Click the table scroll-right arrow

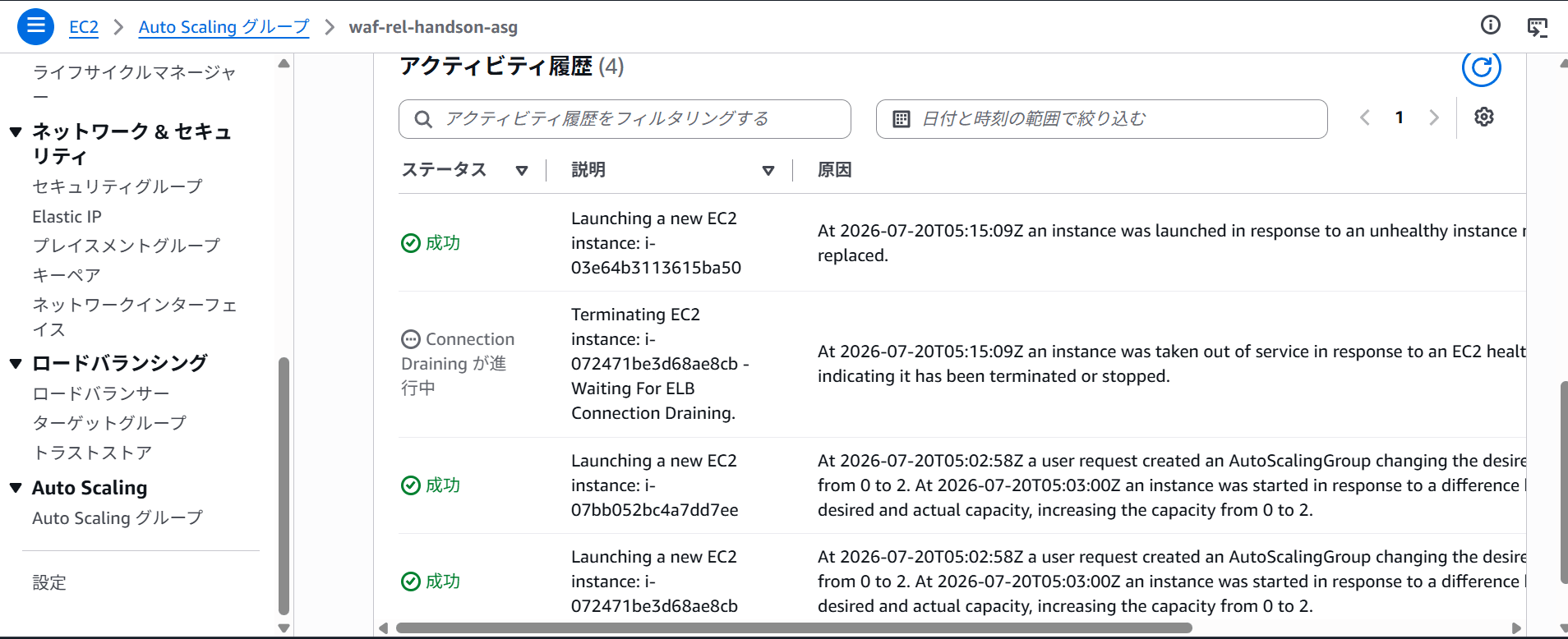pos(1517,628)
